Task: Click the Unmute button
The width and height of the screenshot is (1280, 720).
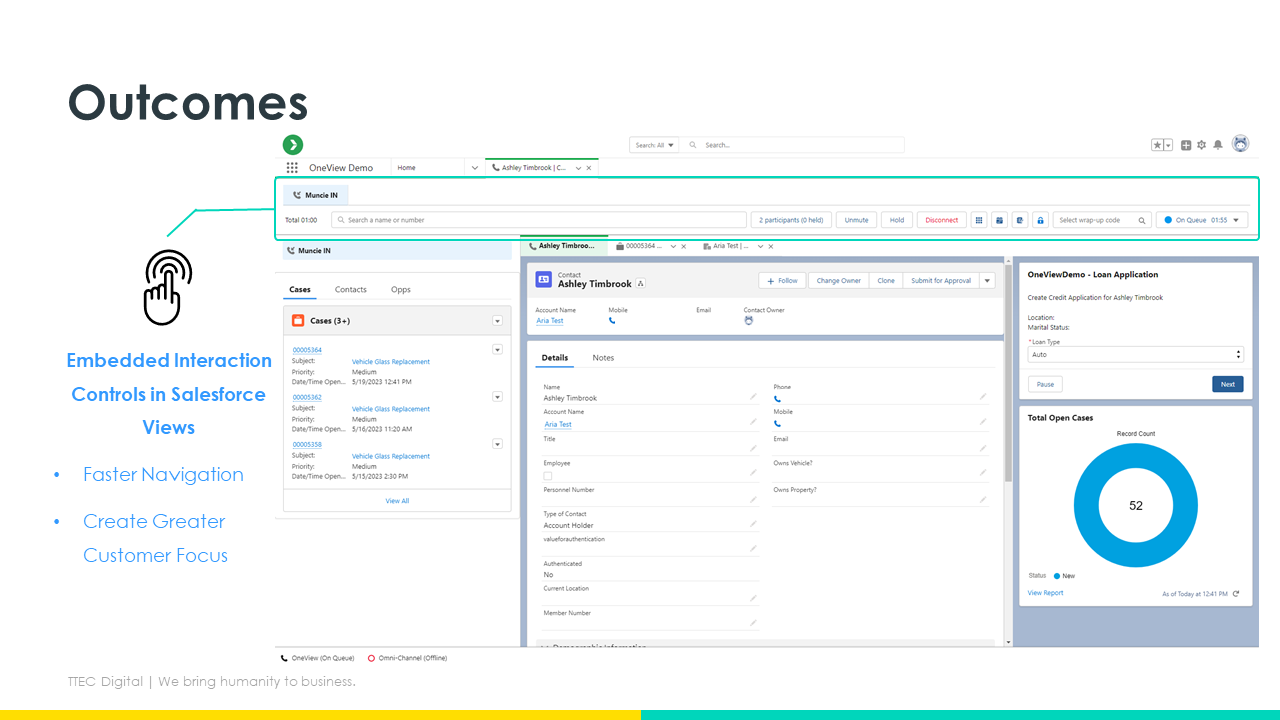Action: pos(856,220)
